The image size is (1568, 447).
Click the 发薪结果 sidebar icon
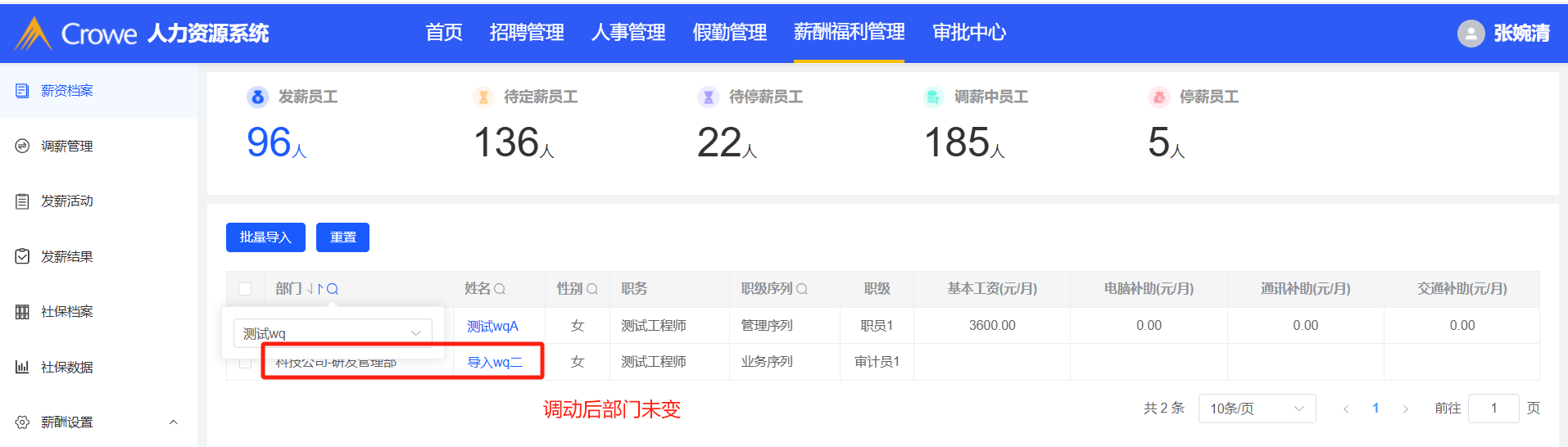[x=22, y=256]
